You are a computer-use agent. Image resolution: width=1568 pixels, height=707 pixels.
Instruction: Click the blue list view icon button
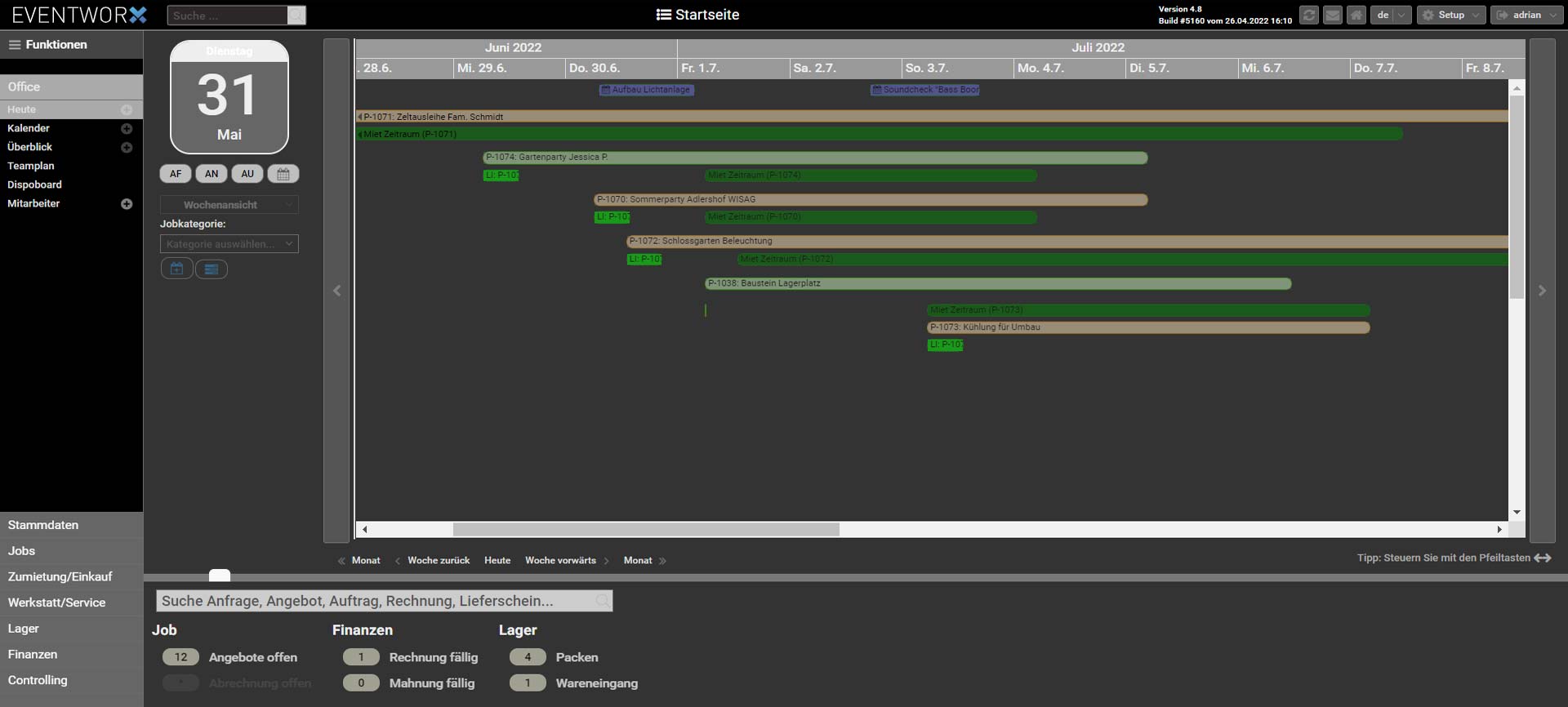point(212,269)
